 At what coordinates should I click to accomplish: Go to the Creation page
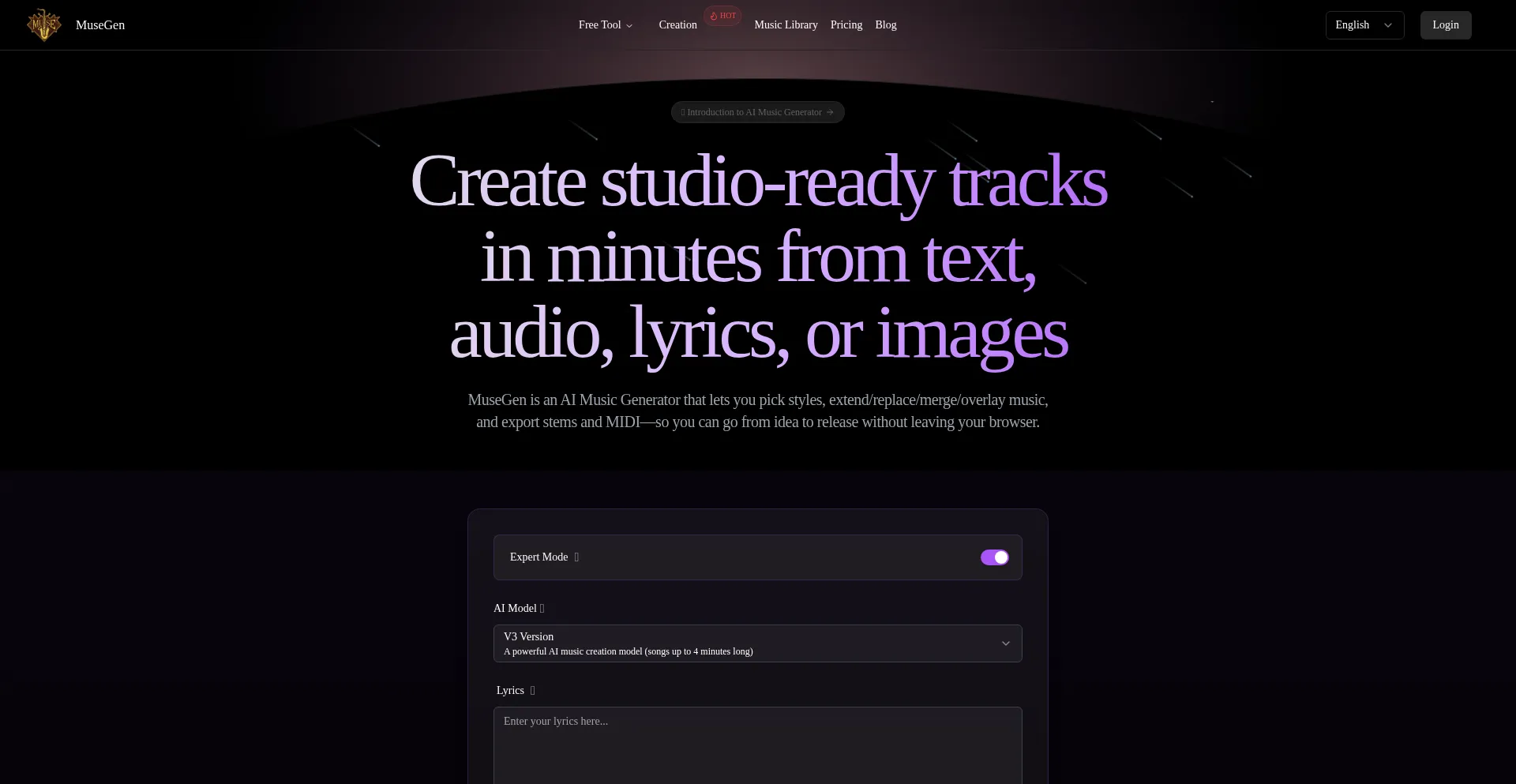coord(678,25)
